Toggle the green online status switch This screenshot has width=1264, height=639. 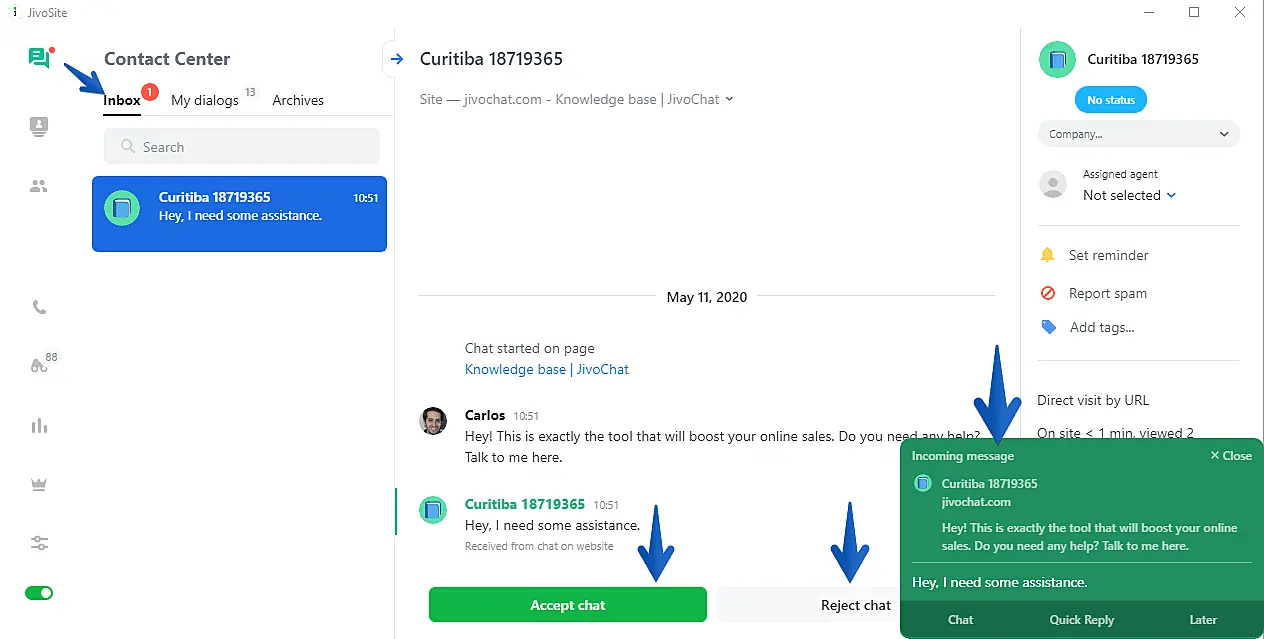39,593
